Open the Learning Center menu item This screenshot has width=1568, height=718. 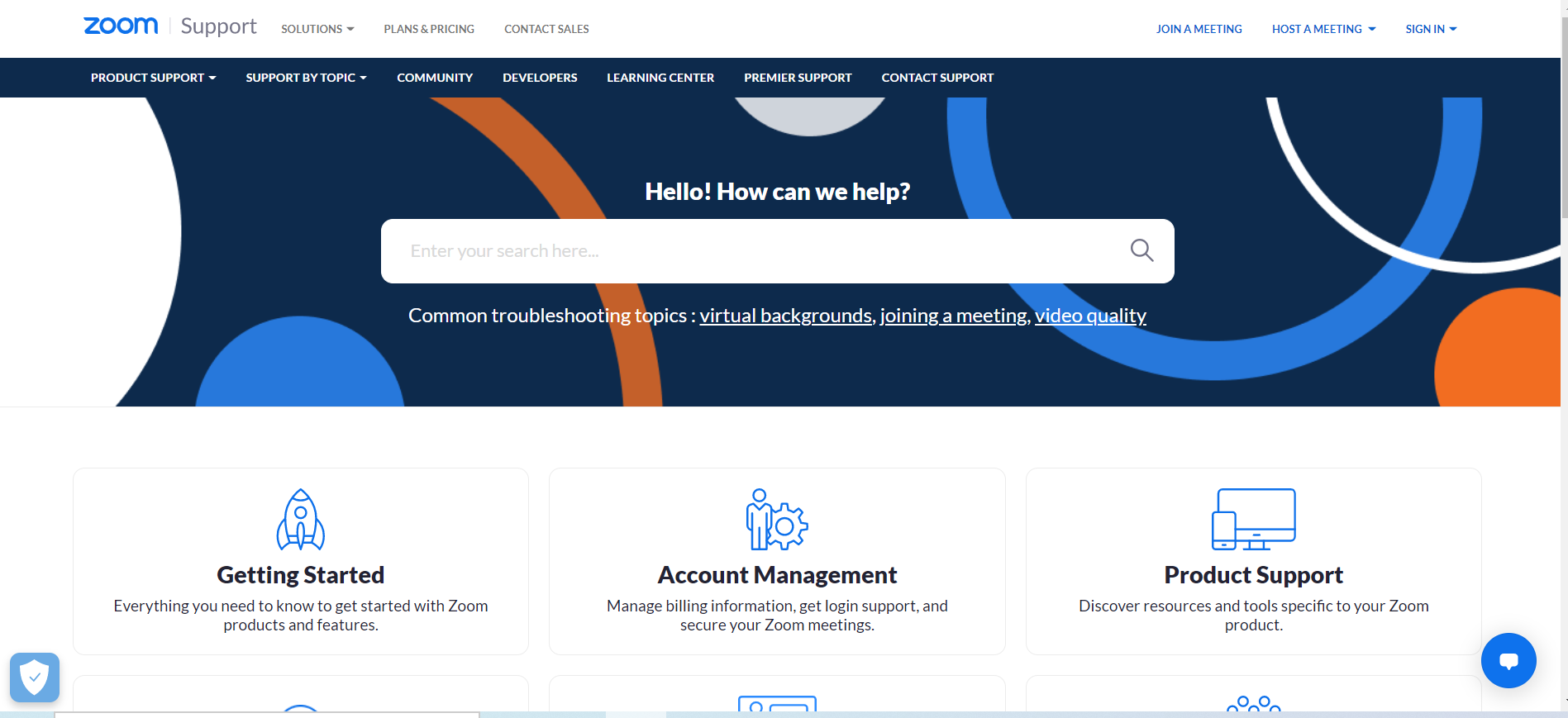[x=660, y=78]
